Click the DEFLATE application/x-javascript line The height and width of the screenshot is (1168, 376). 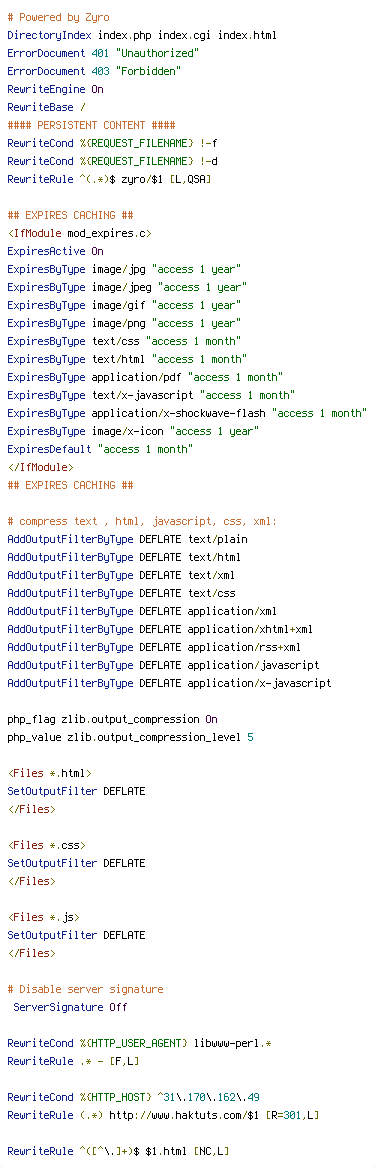coord(169,683)
